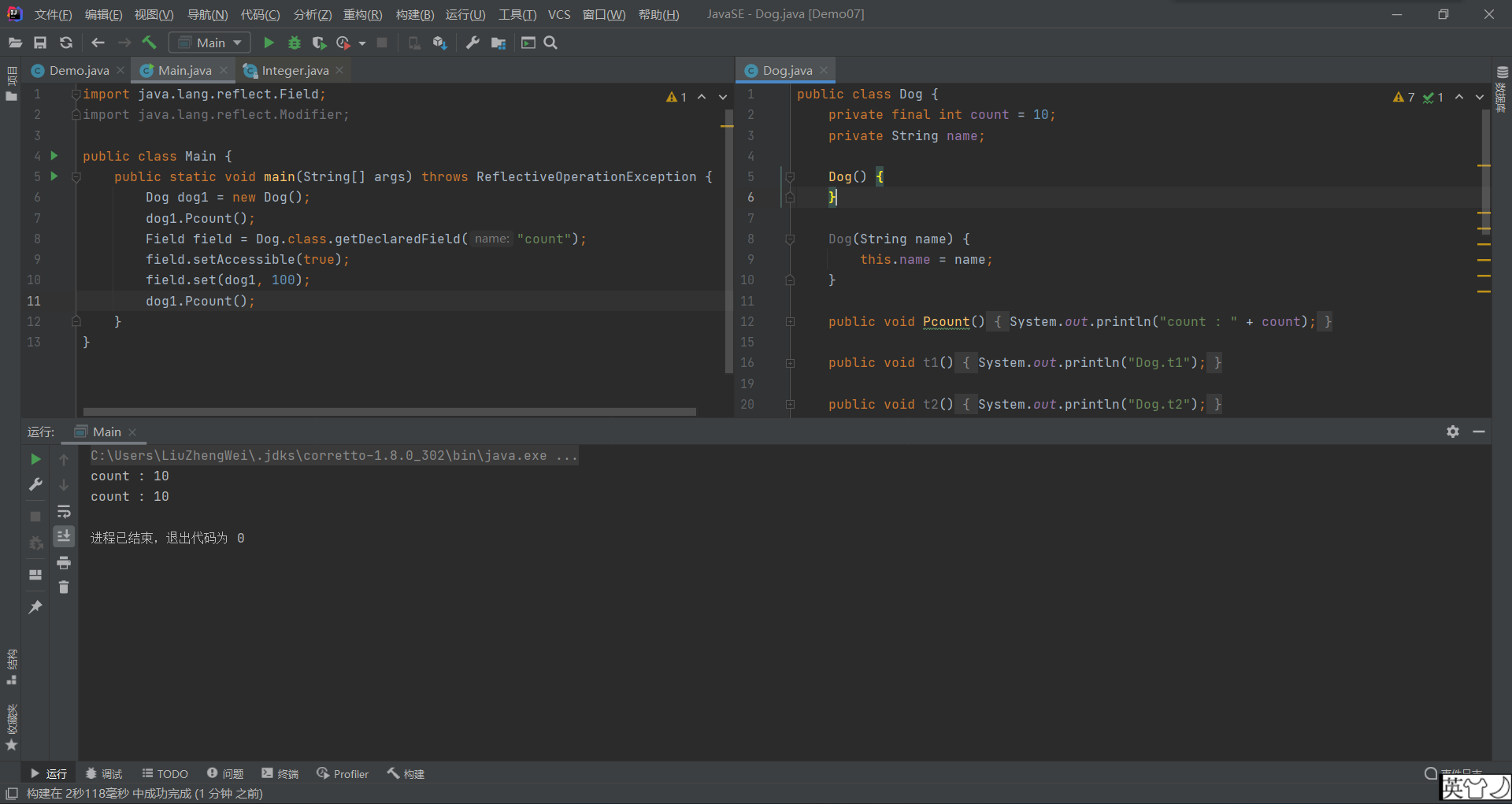Click the IME language indicator 英
Screen dimensions: 1512x804
click(x=1454, y=787)
